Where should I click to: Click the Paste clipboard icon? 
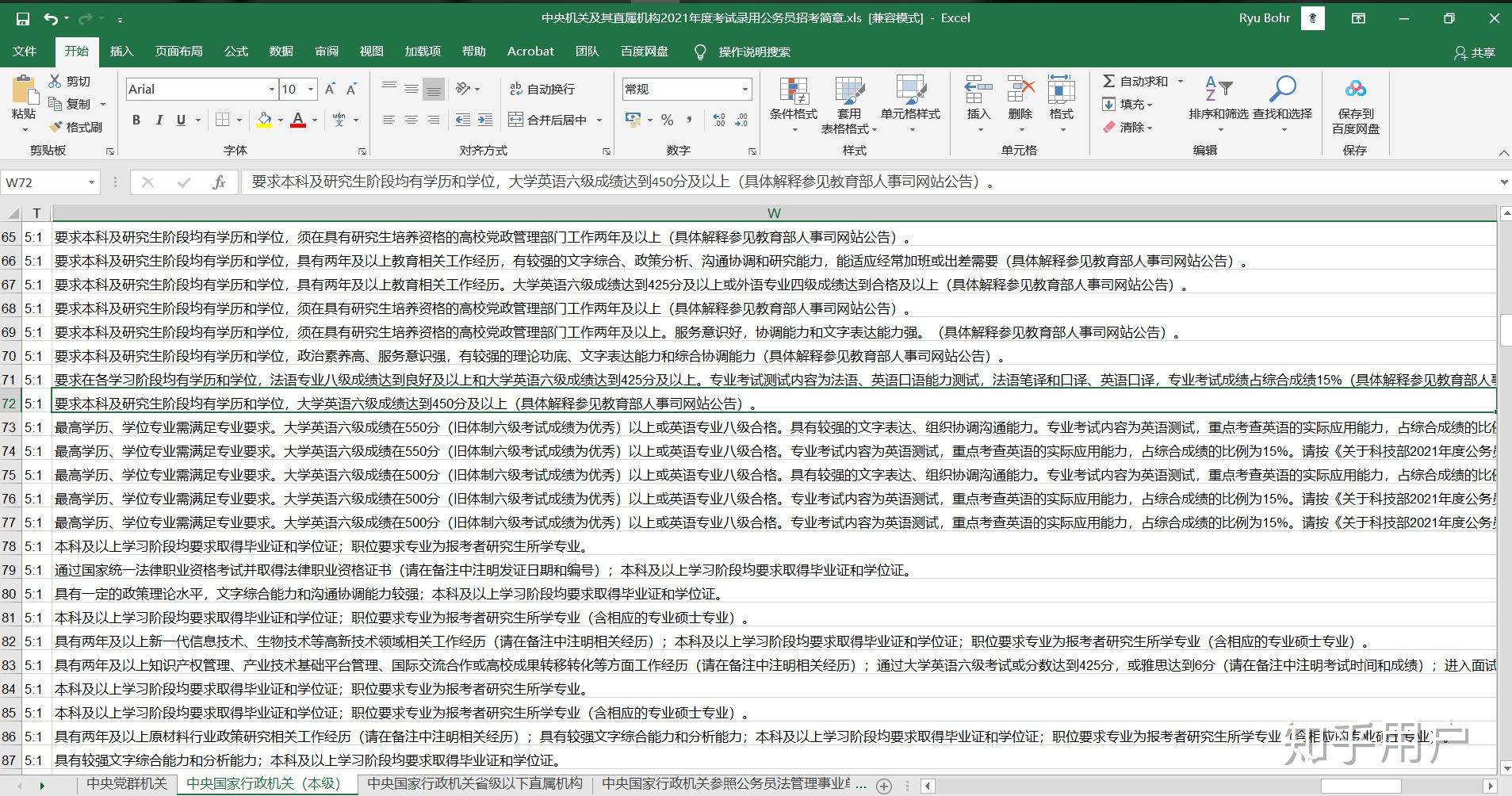[25, 89]
